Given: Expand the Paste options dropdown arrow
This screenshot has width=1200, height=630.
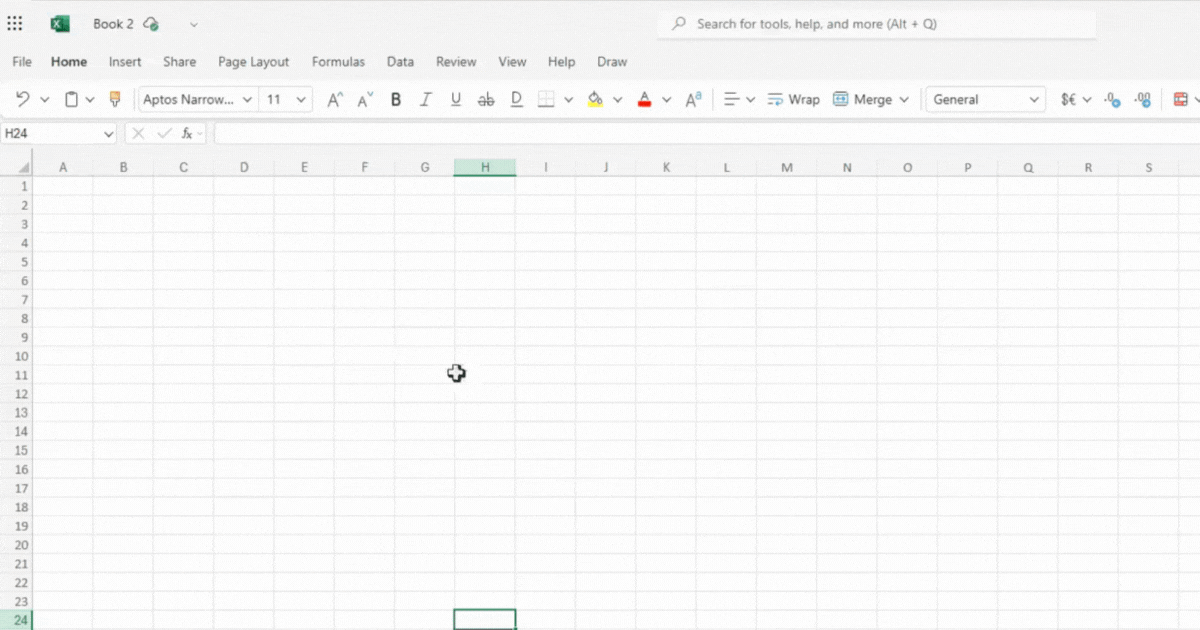Looking at the screenshot, I should 90,100.
